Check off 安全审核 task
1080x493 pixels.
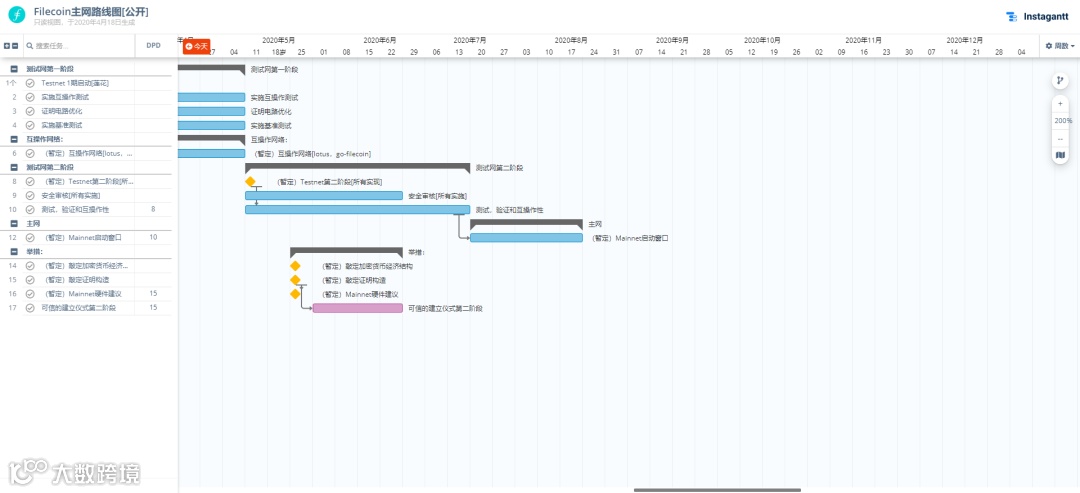pos(30,196)
